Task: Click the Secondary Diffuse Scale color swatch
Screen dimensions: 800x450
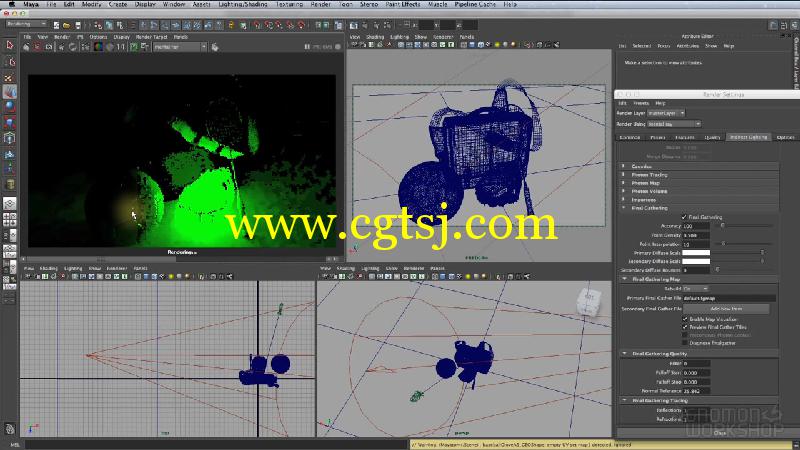Action: coord(696,261)
